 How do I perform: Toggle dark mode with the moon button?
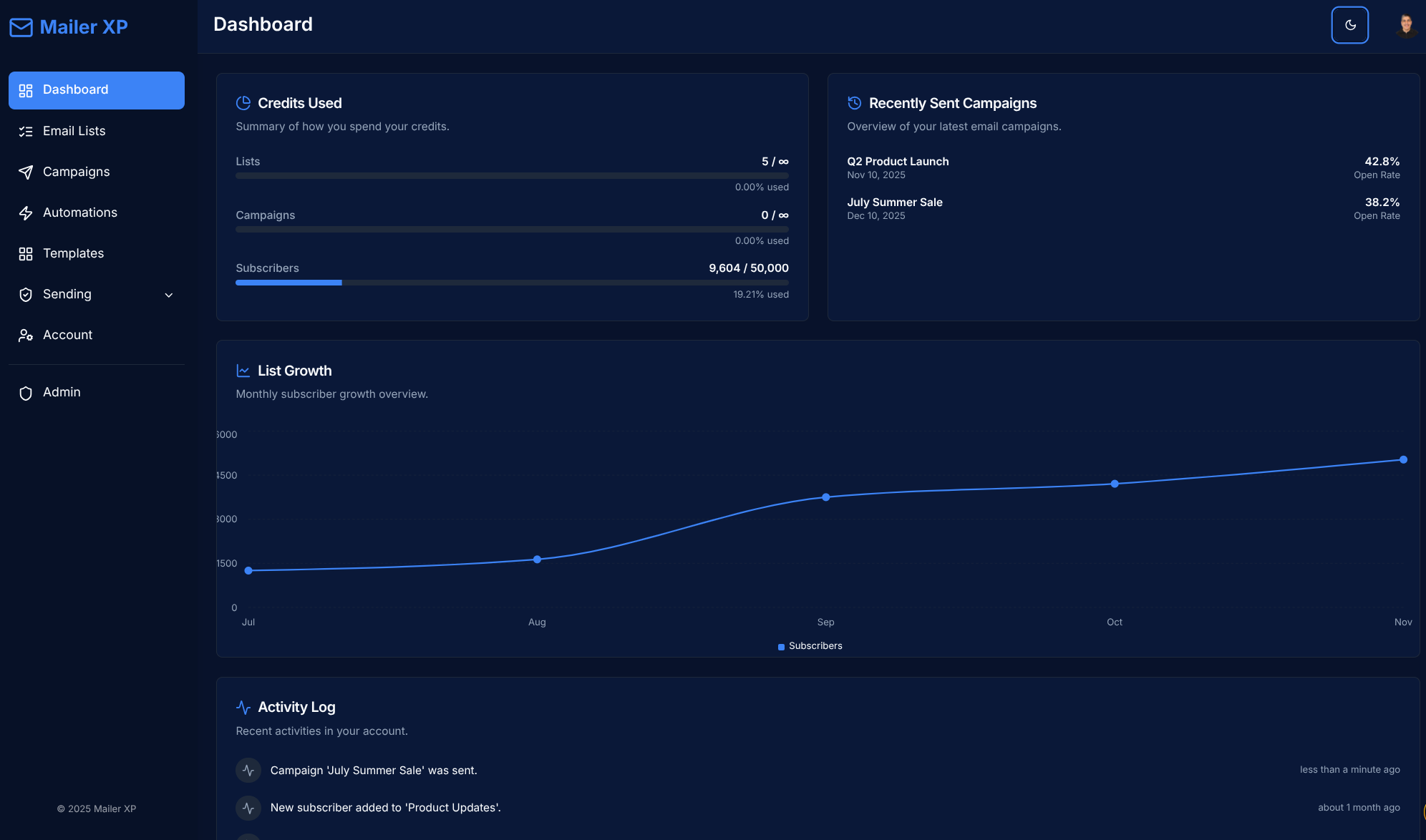[x=1349, y=25]
